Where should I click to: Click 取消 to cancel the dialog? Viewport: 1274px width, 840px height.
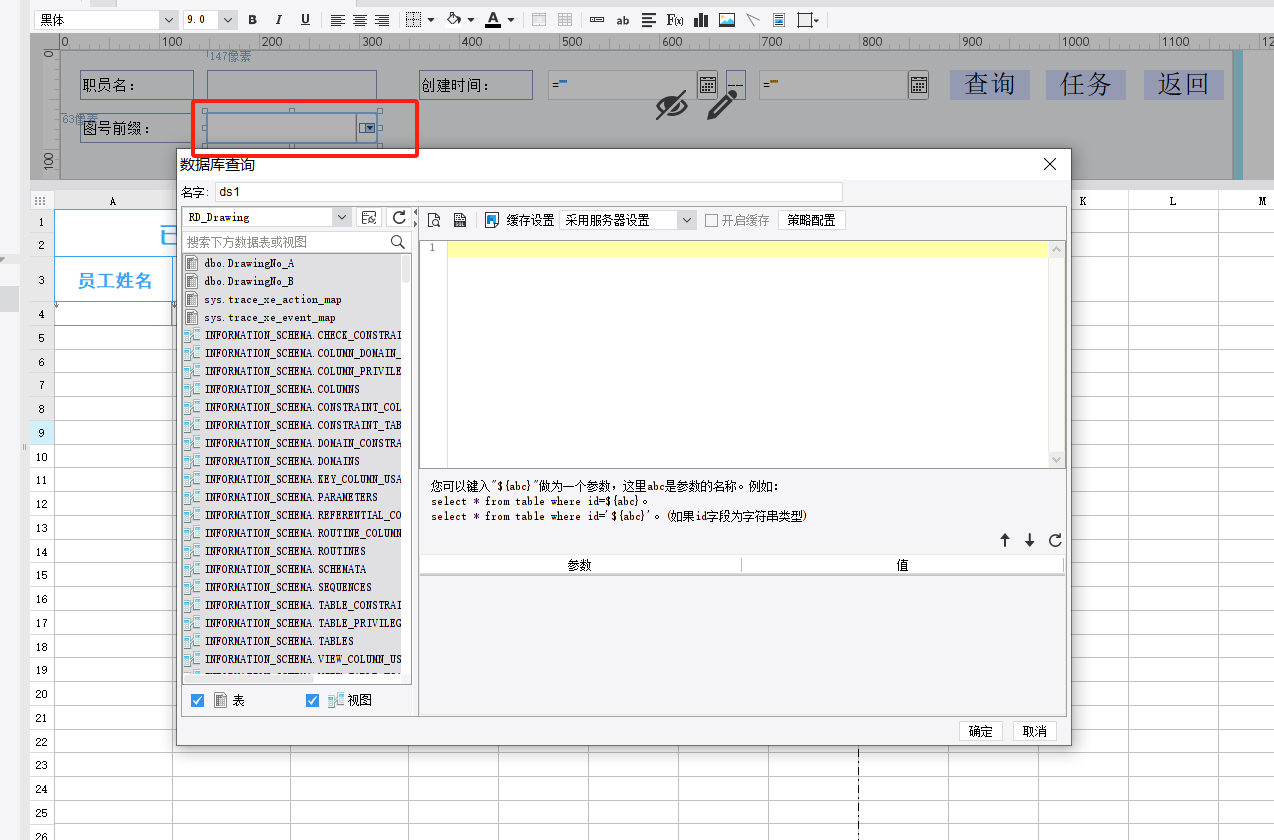coord(1035,731)
